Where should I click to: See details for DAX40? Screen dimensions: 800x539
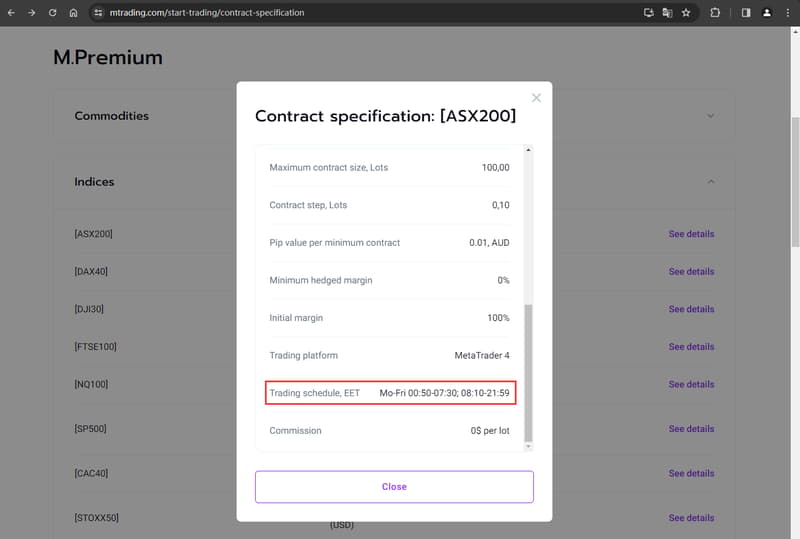[x=691, y=272]
